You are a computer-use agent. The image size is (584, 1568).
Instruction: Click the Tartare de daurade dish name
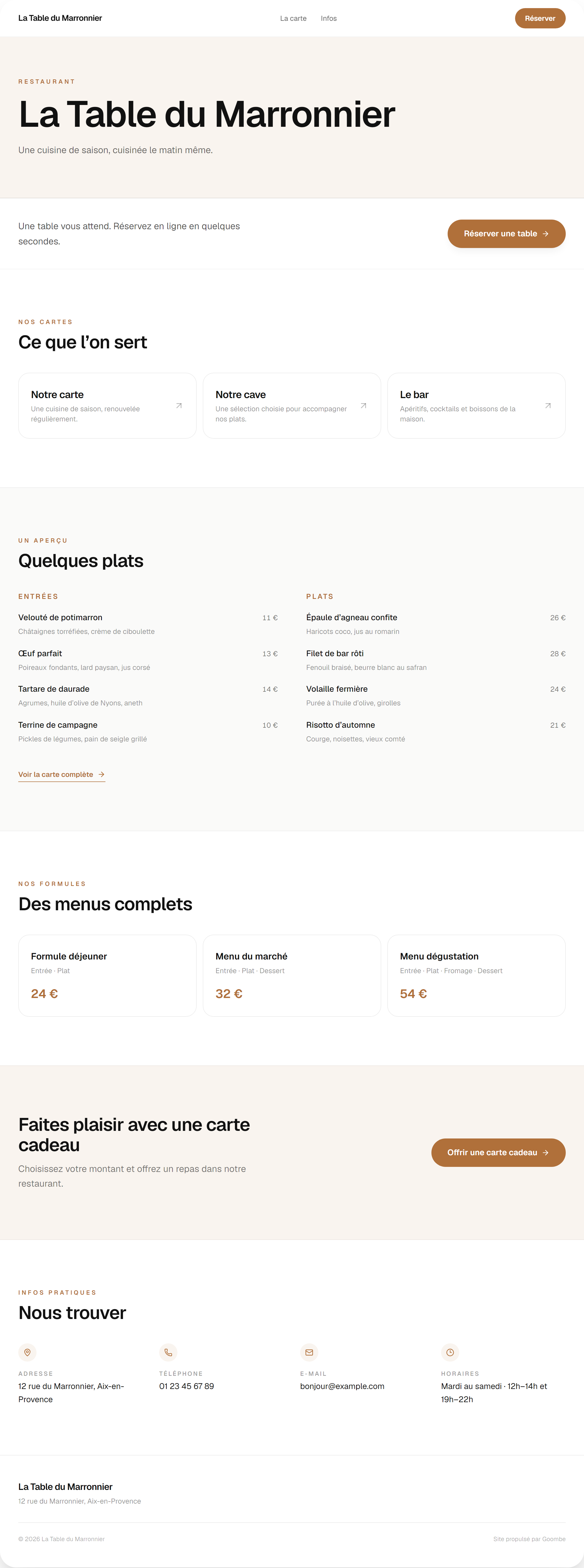point(53,689)
